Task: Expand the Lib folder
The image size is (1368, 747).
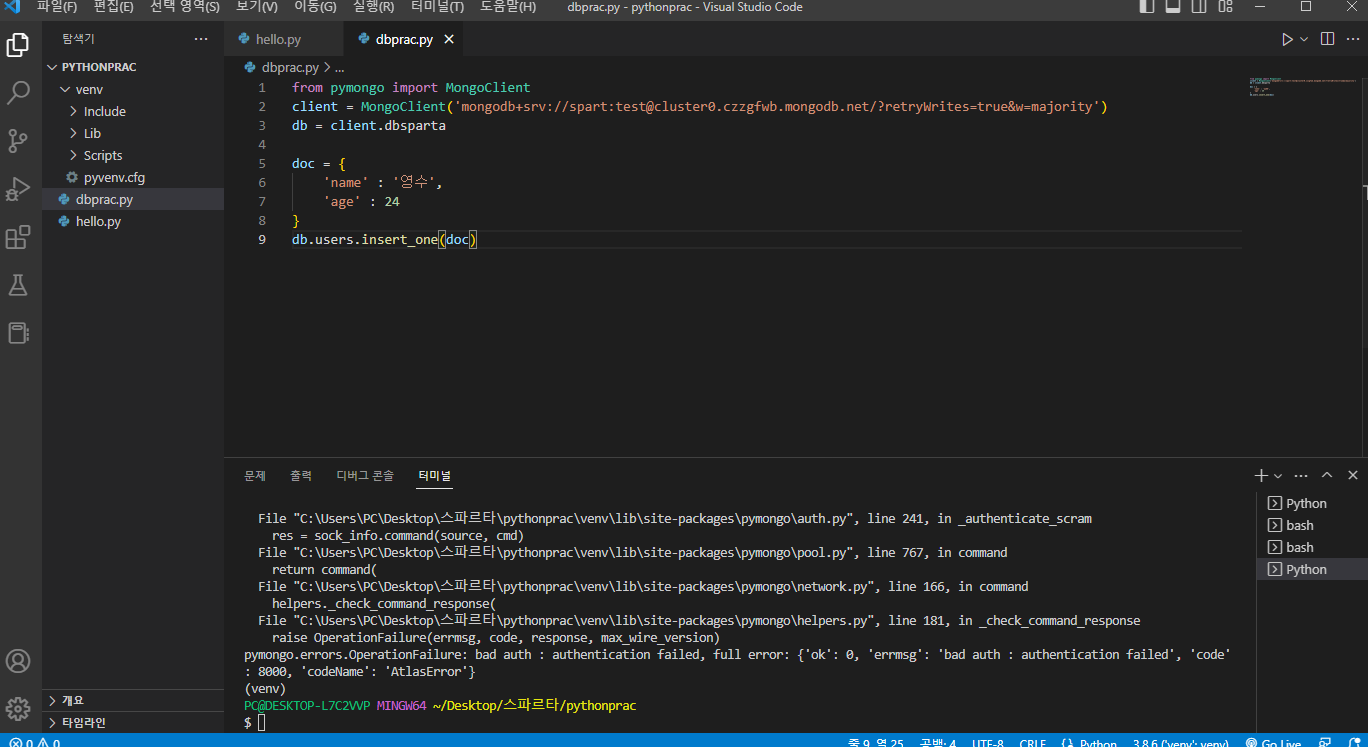Action: 132,133
